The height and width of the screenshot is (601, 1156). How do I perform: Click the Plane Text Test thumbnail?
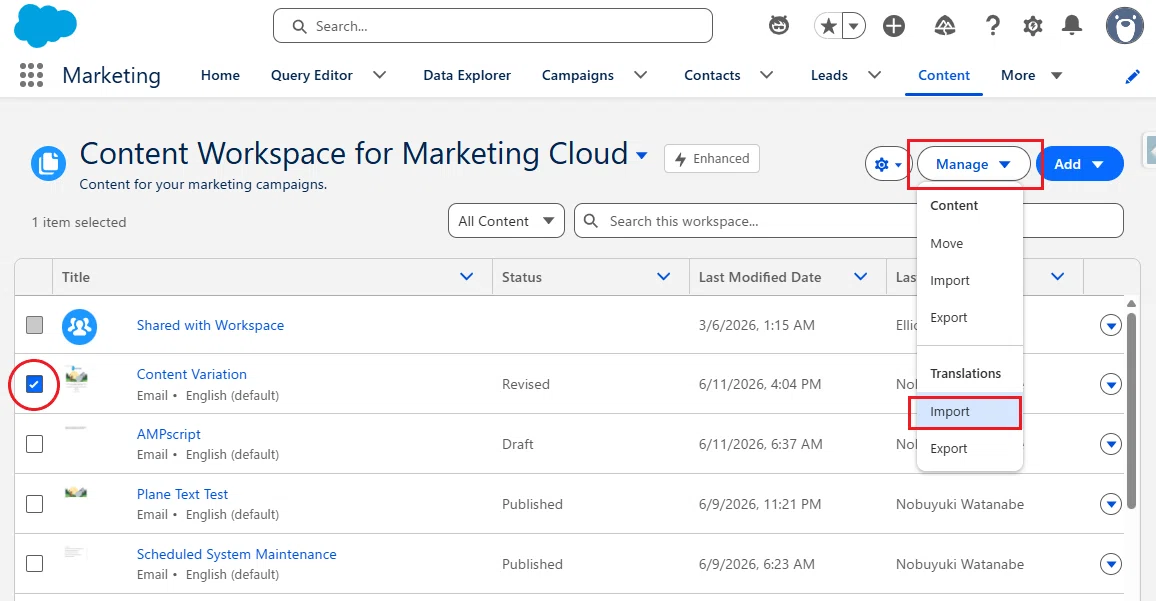[76, 493]
